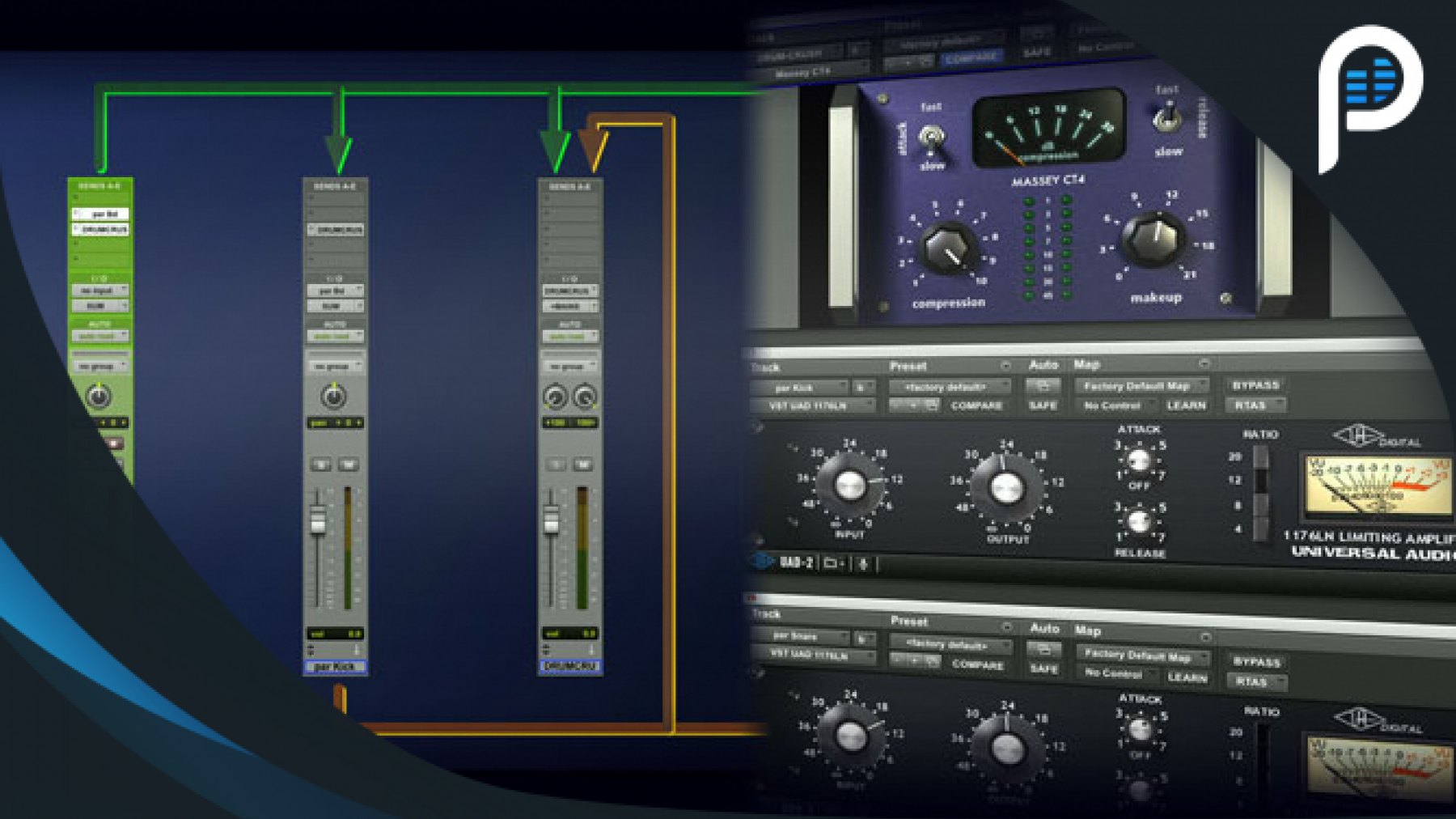
Task: Select ratio 8 button on per Kick 1176LN
Action: pos(1260,506)
